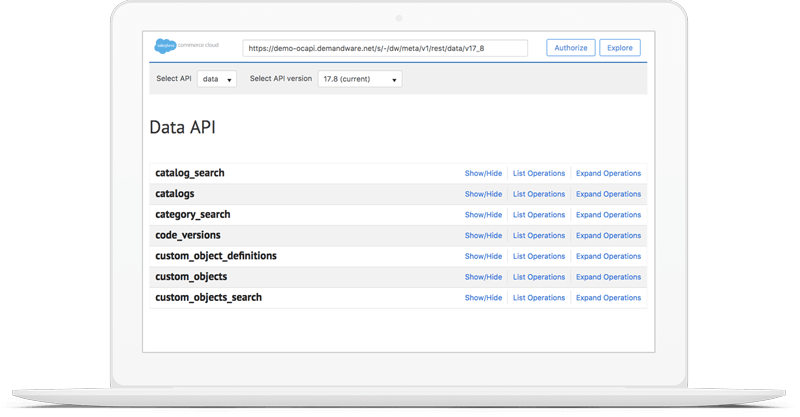The height and width of the screenshot is (417, 800).
Task: Select the custom_objects_search resource heading
Action: (209, 298)
